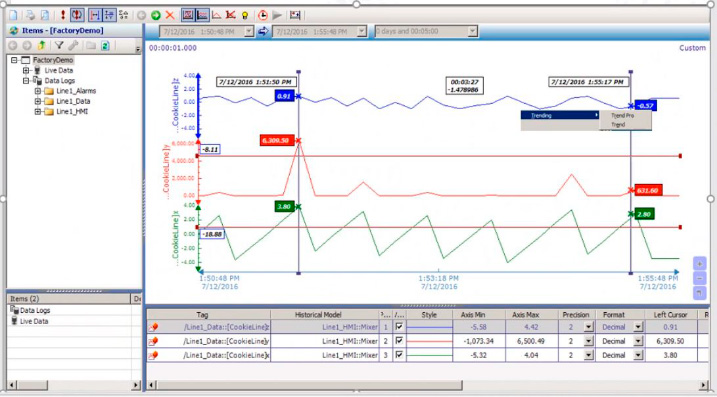The image size is (717, 397).
Task: Click the gray play button in toolbar
Action: [277, 15]
